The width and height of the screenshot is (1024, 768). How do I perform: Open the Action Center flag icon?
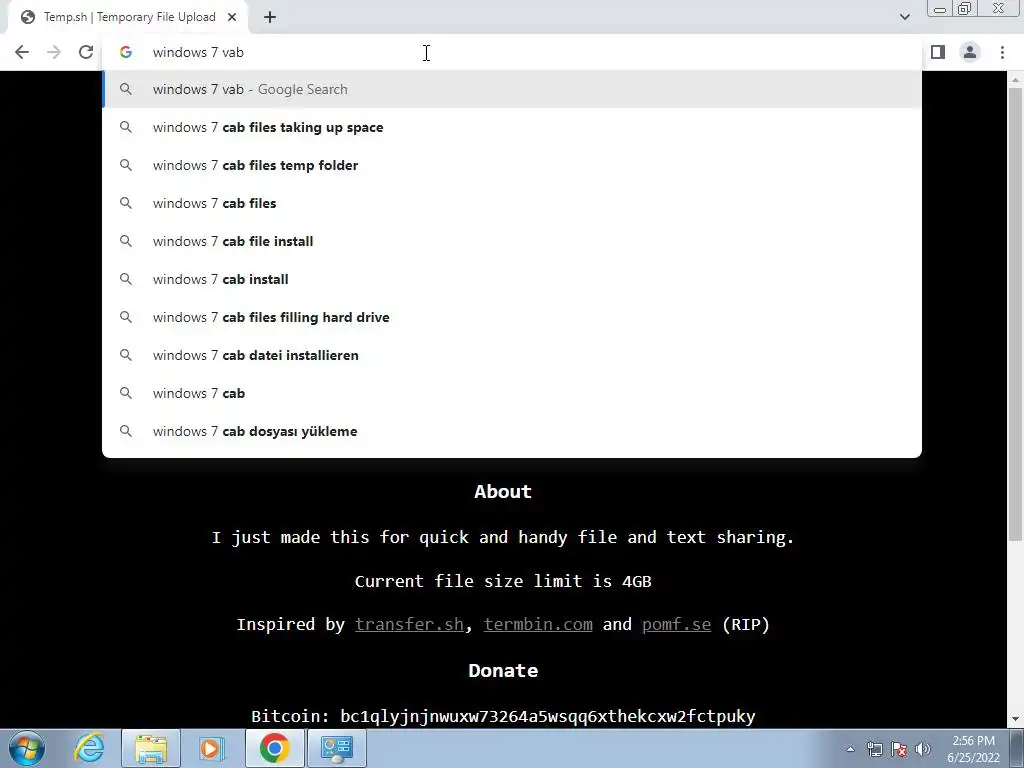899,749
